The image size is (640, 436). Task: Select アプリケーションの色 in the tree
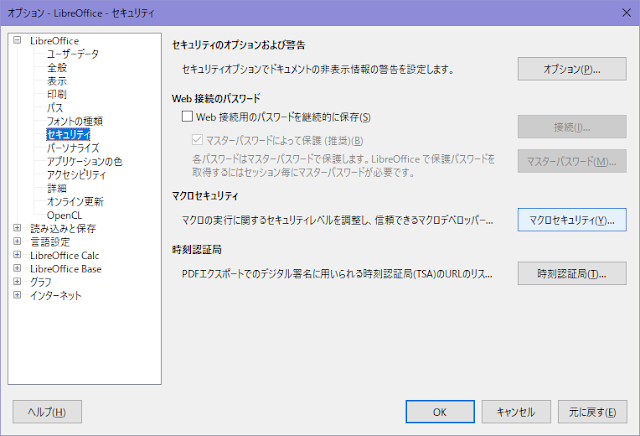[x=84, y=161]
